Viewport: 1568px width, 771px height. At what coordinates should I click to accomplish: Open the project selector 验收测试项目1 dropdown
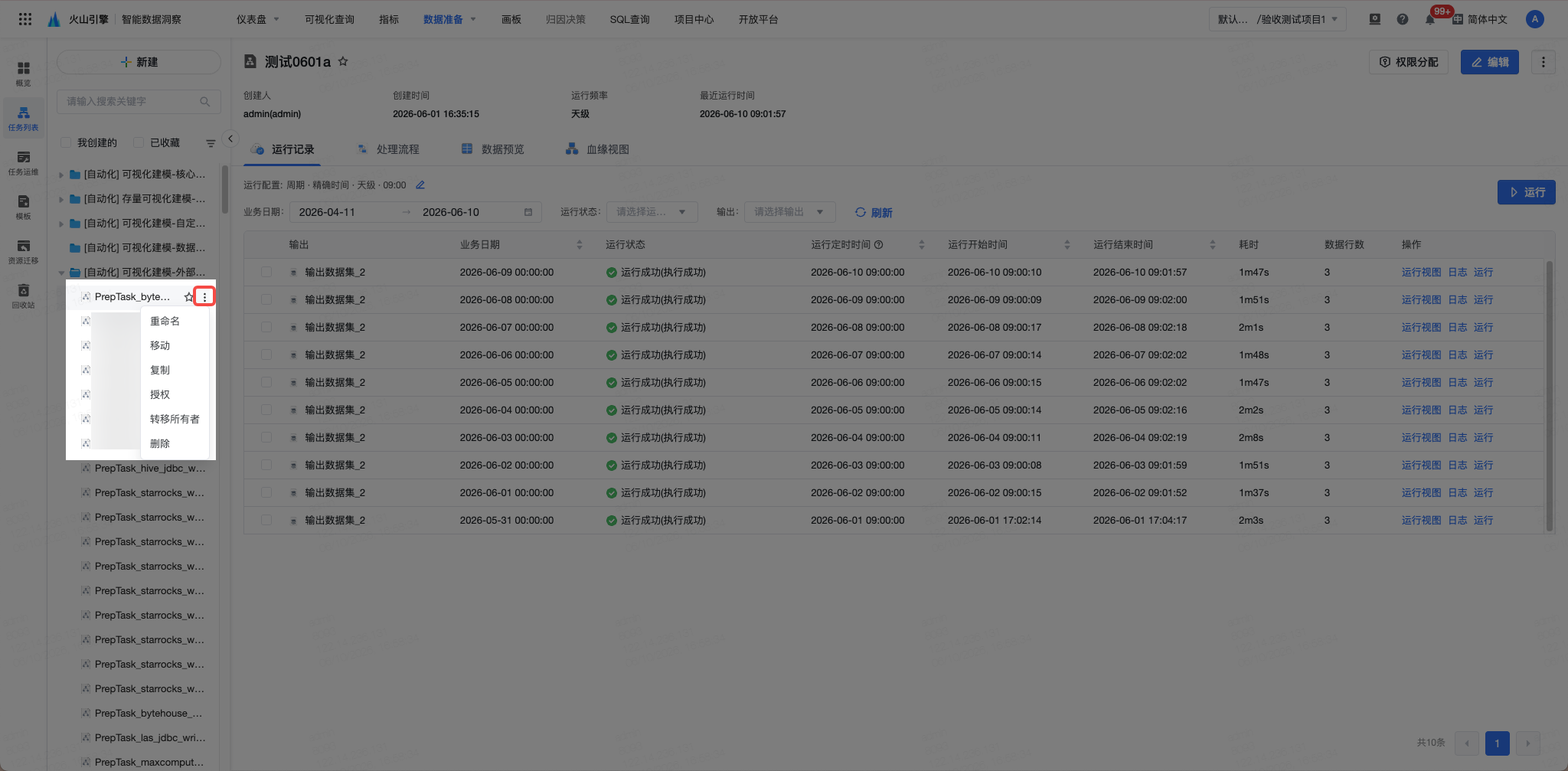click(1277, 19)
